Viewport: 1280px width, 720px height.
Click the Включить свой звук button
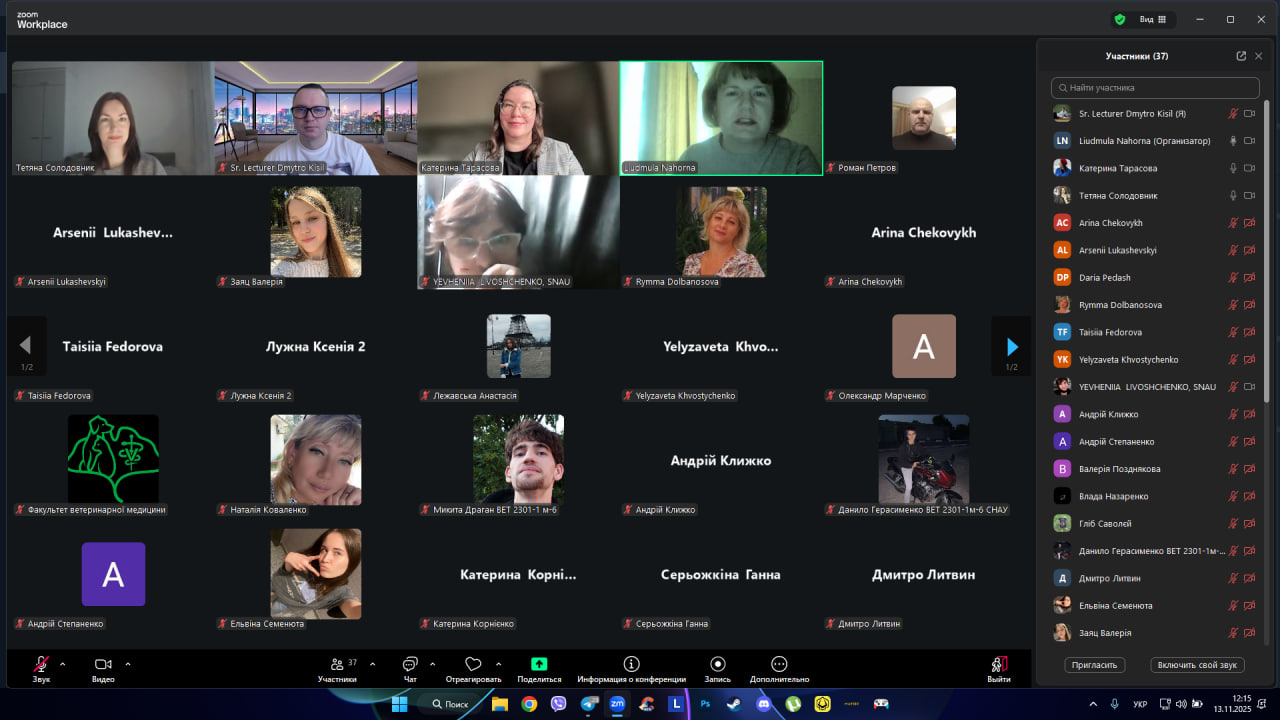click(1197, 665)
